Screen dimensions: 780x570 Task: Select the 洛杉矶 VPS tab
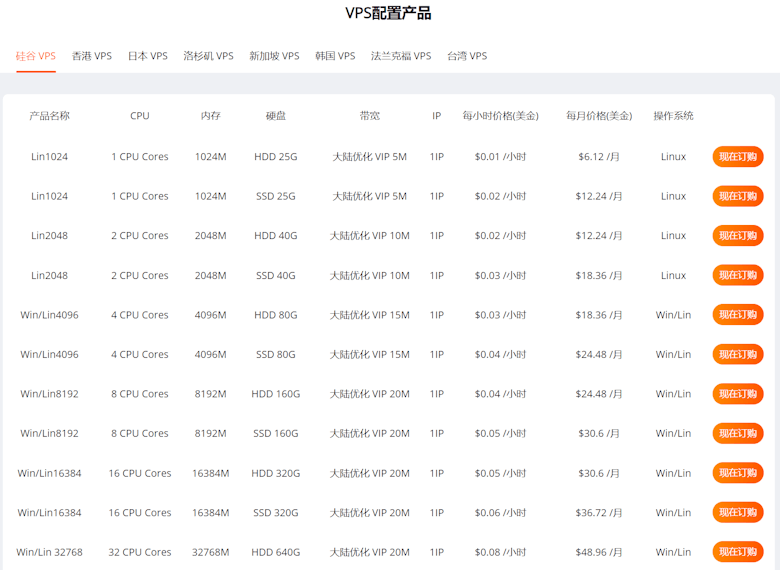coord(208,56)
